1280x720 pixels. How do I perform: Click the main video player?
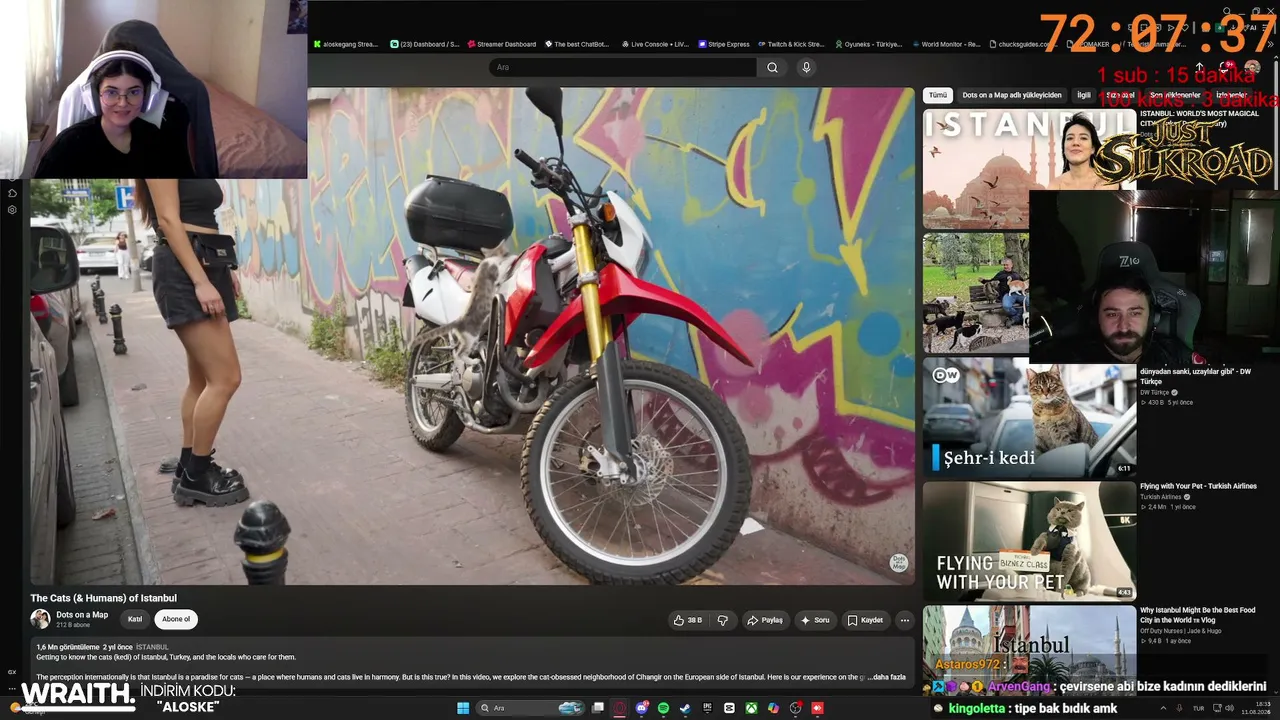pyautogui.click(x=472, y=336)
